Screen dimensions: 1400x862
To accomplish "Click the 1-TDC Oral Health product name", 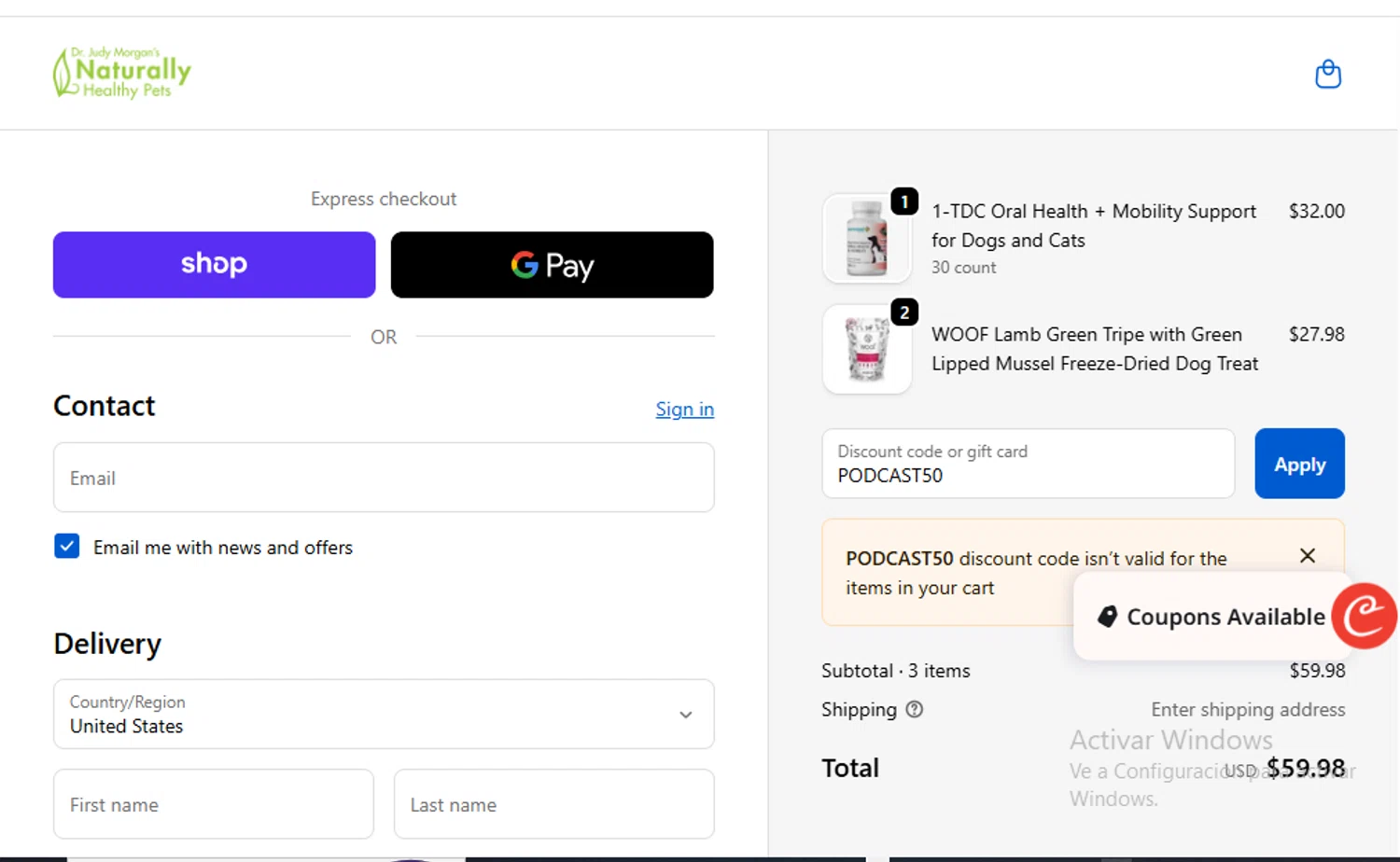I will tap(1094, 226).
